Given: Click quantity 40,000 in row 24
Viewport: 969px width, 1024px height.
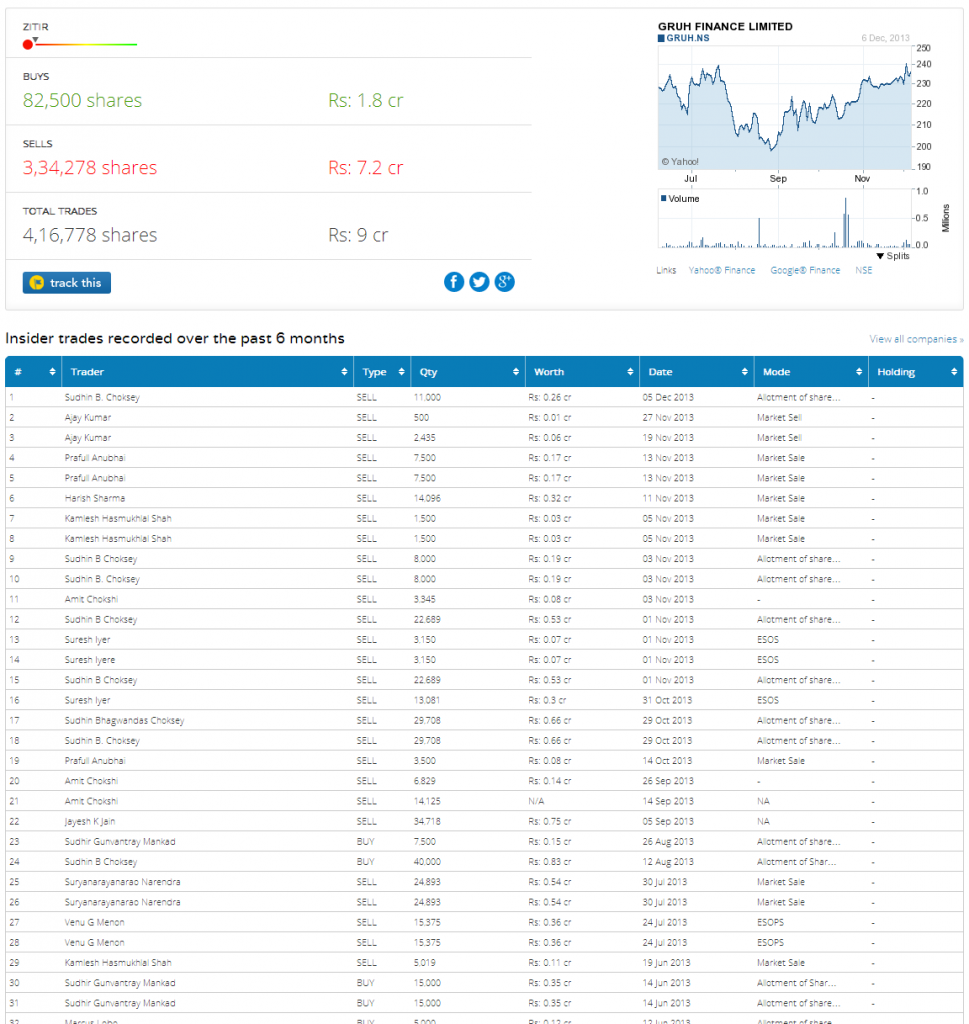Looking at the screenshot, I should pyautogui.click(x=427, y=862).
